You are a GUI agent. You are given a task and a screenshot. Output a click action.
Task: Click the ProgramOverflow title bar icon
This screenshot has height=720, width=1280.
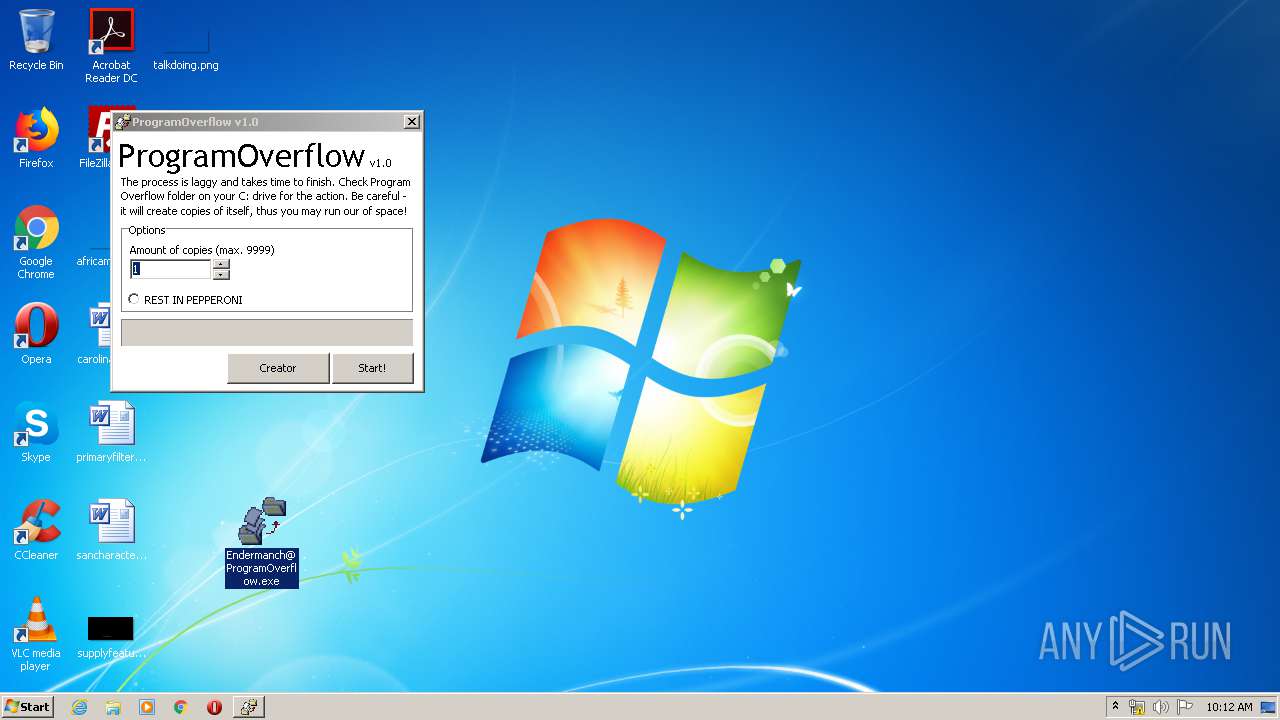(122, 122)
